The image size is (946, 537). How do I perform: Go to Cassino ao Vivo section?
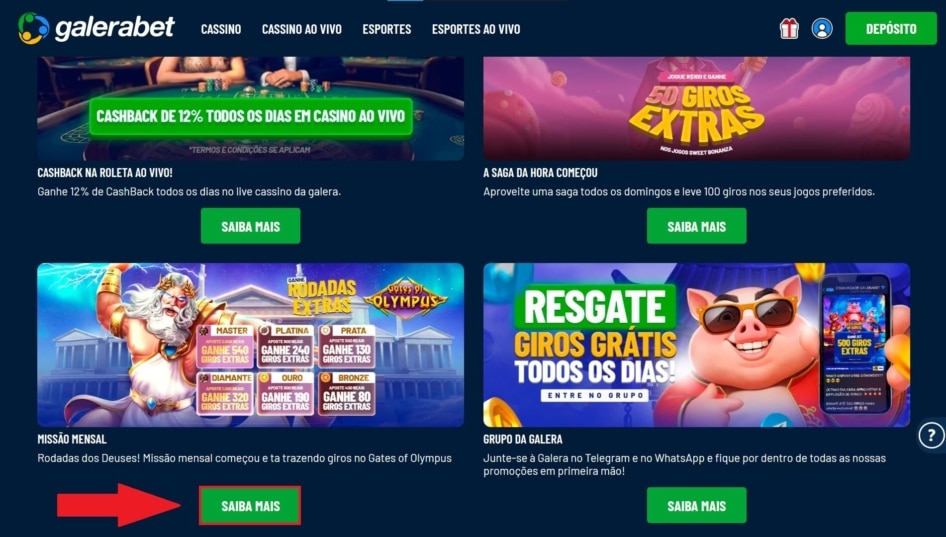point(302,29)
